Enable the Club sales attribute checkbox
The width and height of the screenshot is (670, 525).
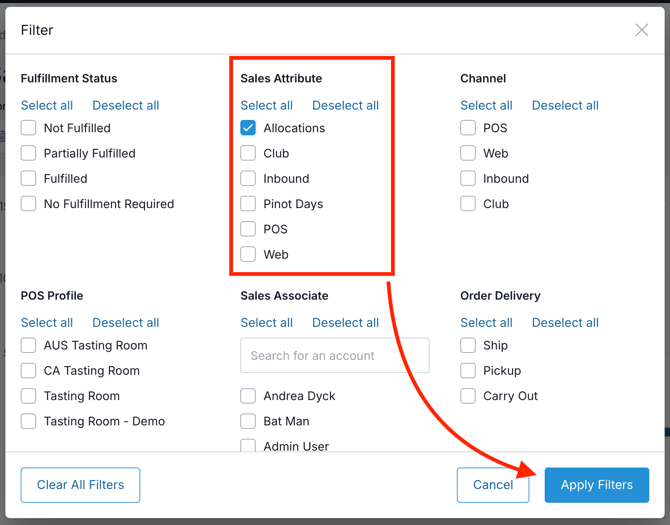[x=248, y=153]
